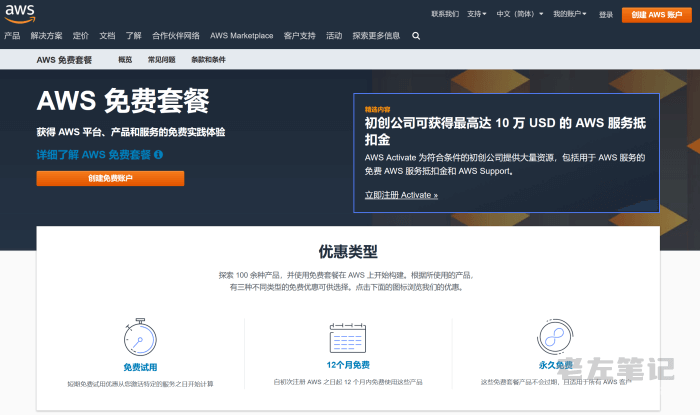Click the 立即注册 Activate link

[401, 195]
